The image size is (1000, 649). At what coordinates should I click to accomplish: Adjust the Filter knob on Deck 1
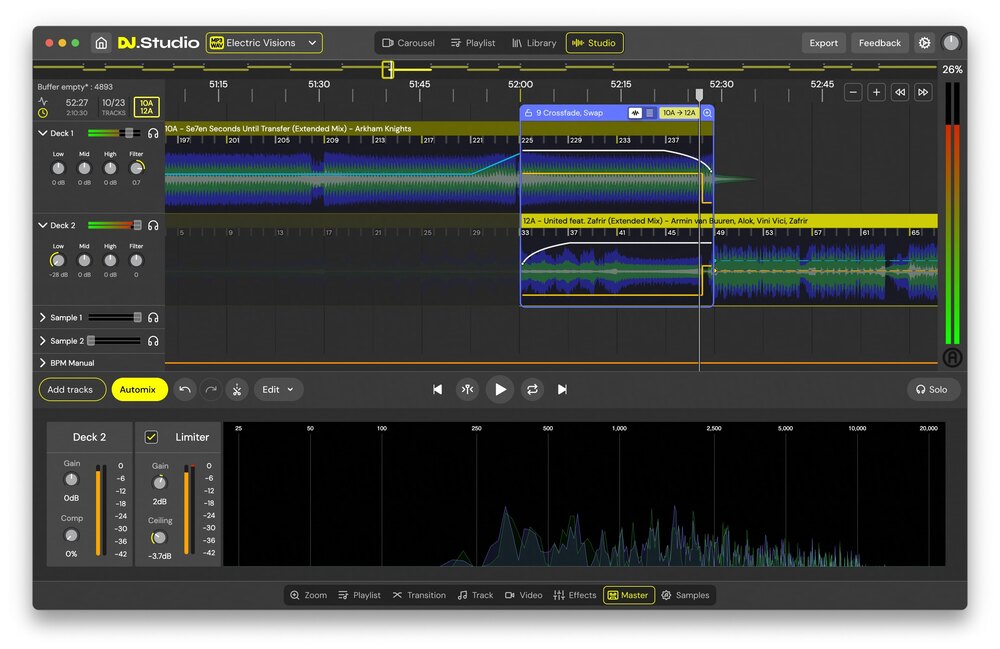pos(136,170)
